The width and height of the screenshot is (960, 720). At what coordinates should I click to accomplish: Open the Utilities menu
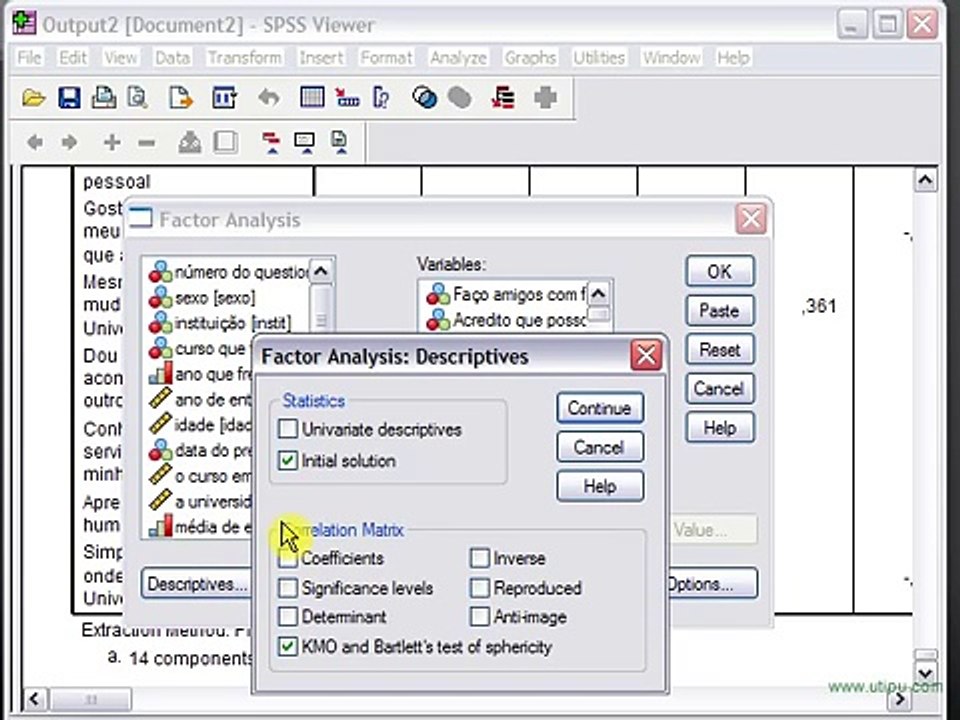[x=599, y=58]
